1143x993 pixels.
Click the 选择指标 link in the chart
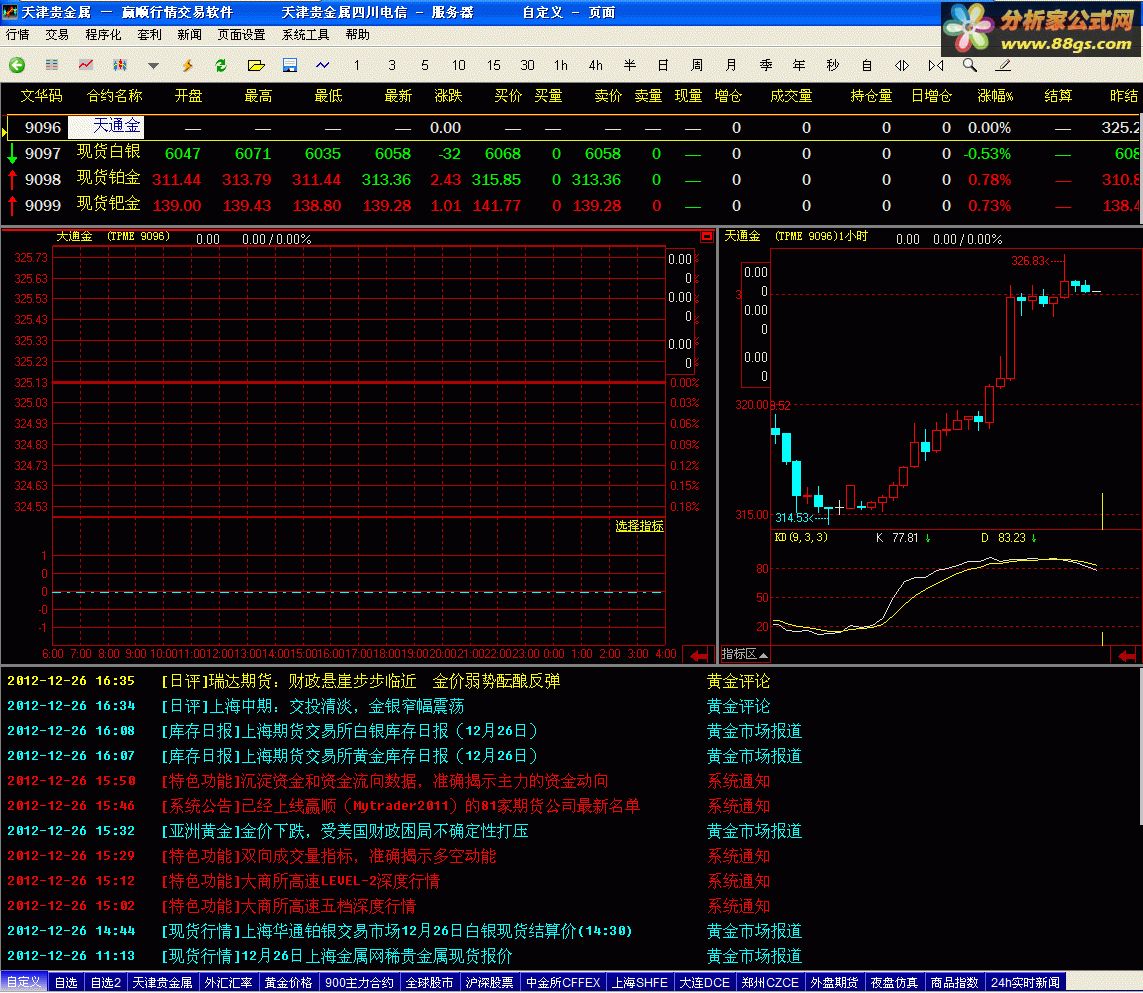[x=639, y=526]
